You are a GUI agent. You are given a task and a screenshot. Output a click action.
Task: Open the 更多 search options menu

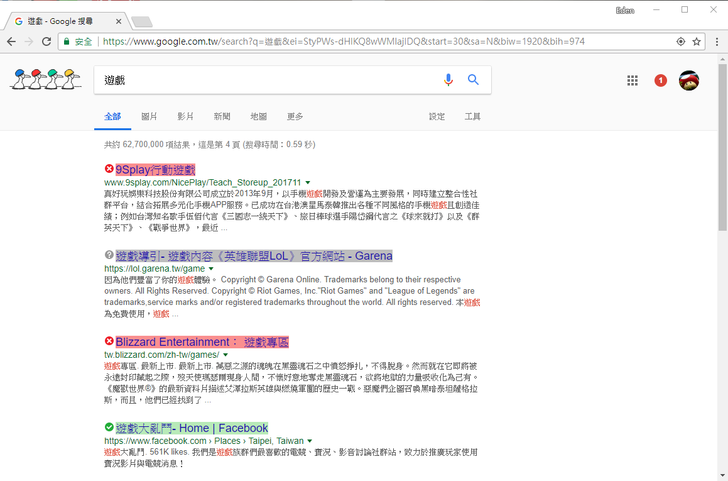(295, 117)
